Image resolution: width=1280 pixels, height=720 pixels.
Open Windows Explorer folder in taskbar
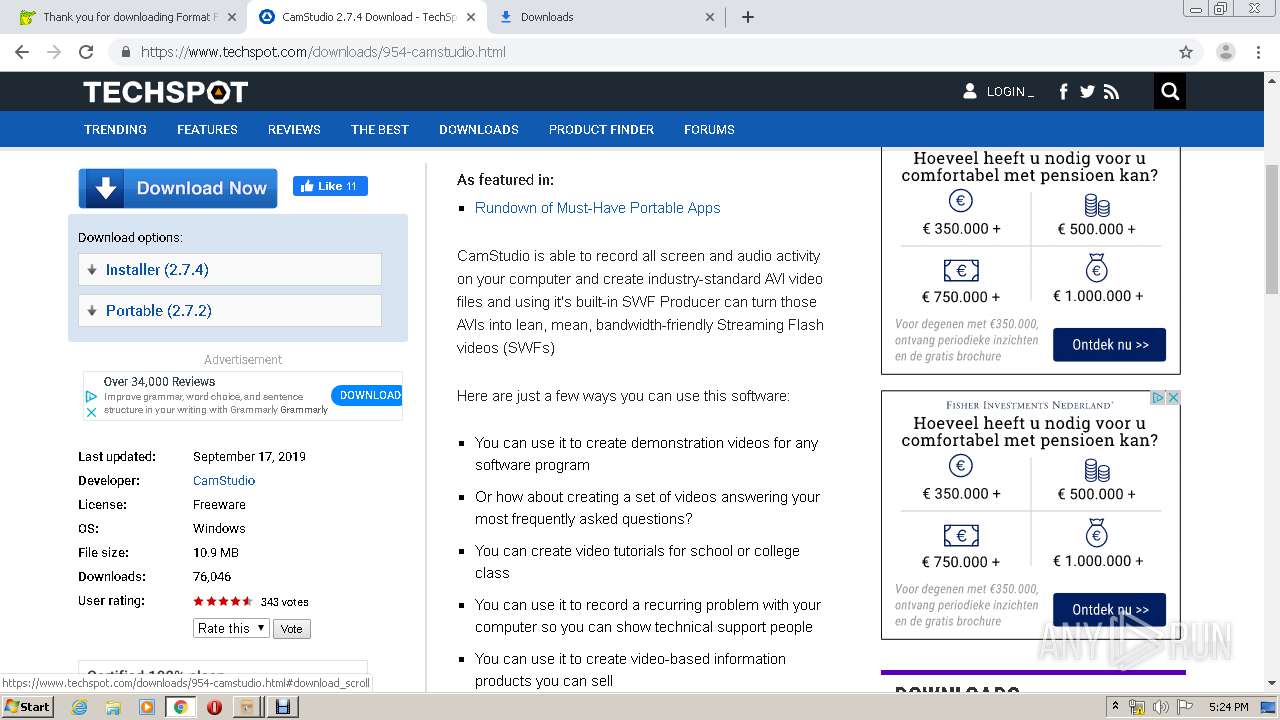pyautogui.click(x=113, y=707)
